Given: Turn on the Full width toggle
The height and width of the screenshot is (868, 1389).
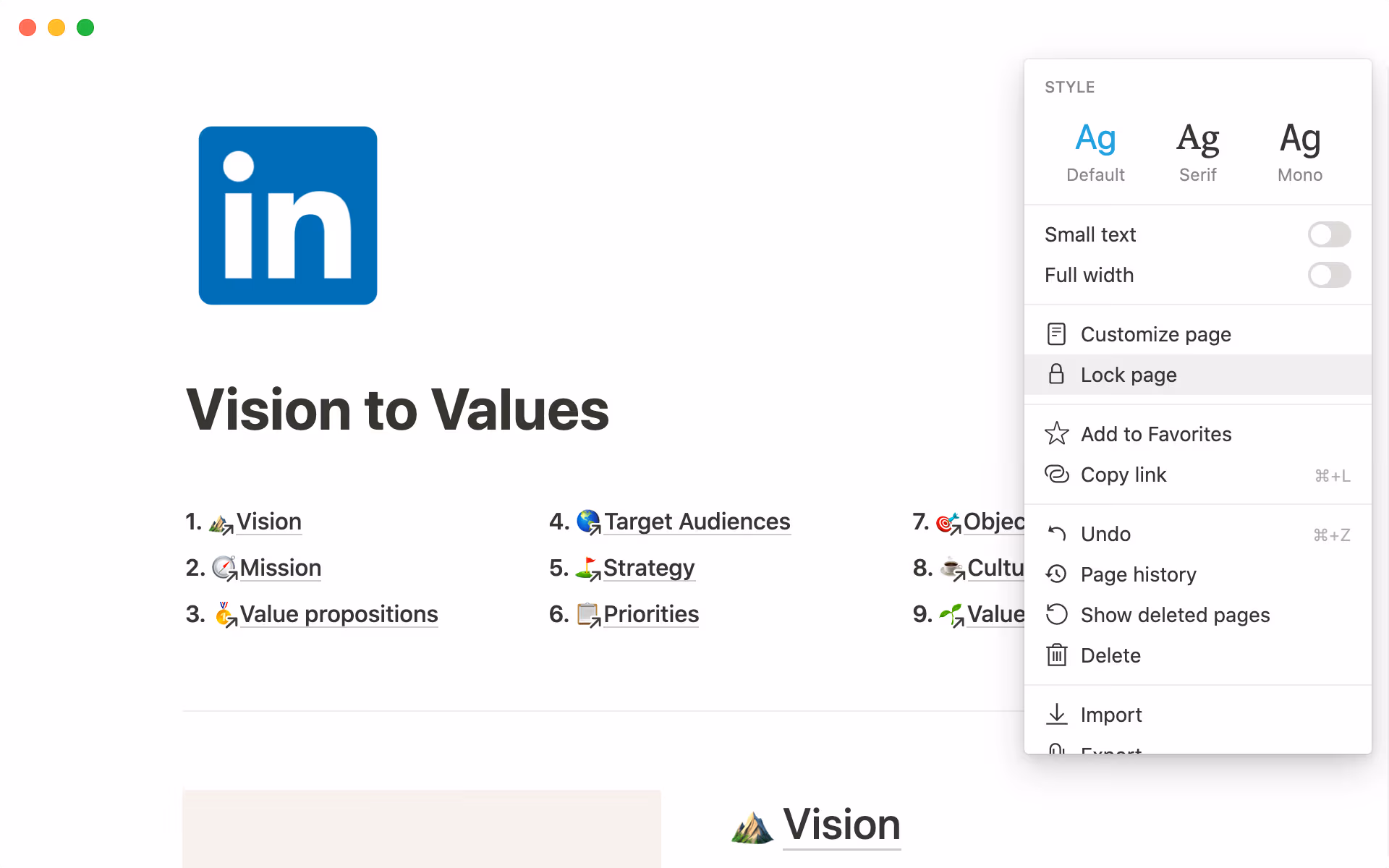Looking at the screenshot, I should click(x=1328, y=275).
